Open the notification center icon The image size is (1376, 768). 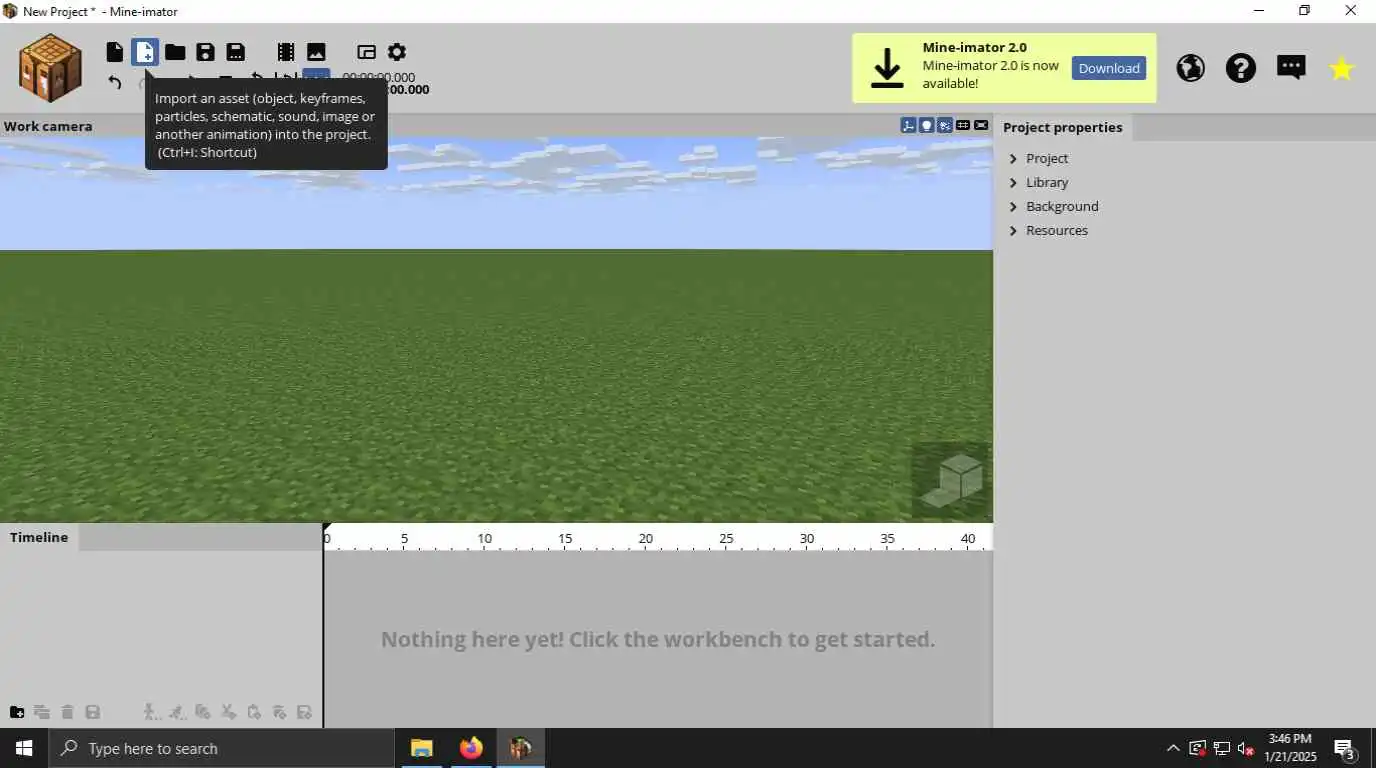1344,748
